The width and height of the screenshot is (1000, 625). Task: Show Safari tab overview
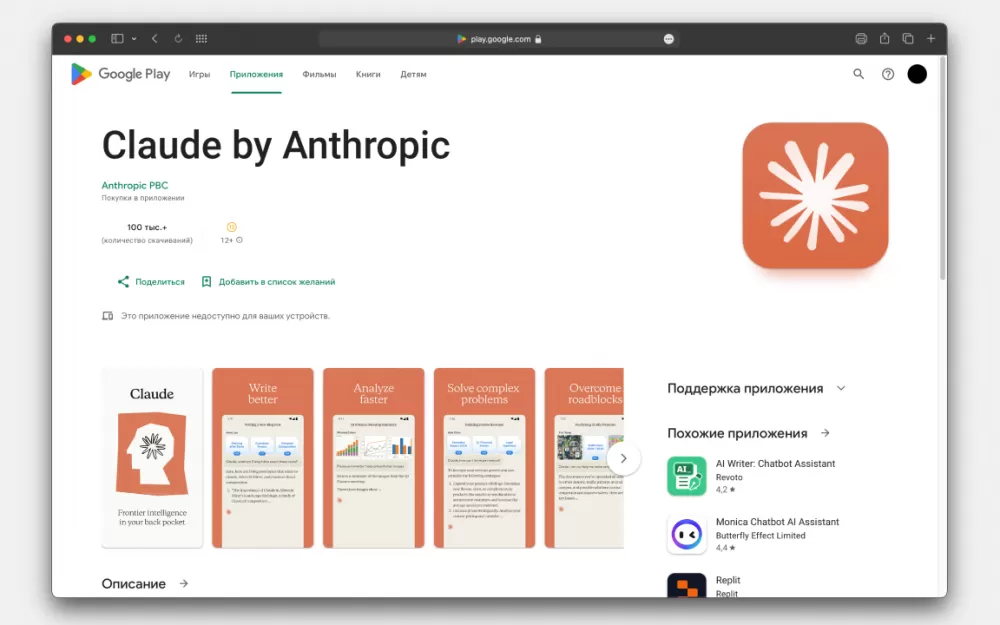[x=908, y=39]
